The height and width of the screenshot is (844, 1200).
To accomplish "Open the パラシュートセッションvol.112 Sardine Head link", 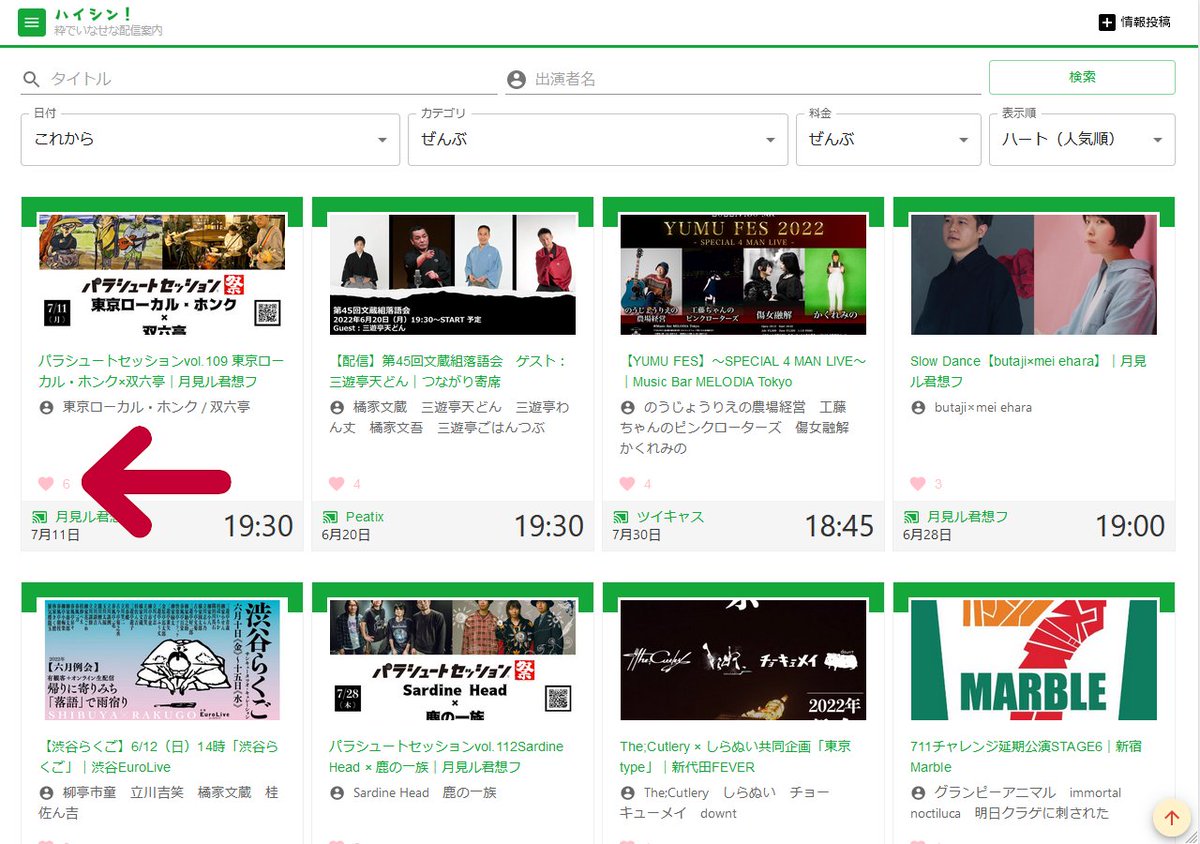I will point(446,757).
